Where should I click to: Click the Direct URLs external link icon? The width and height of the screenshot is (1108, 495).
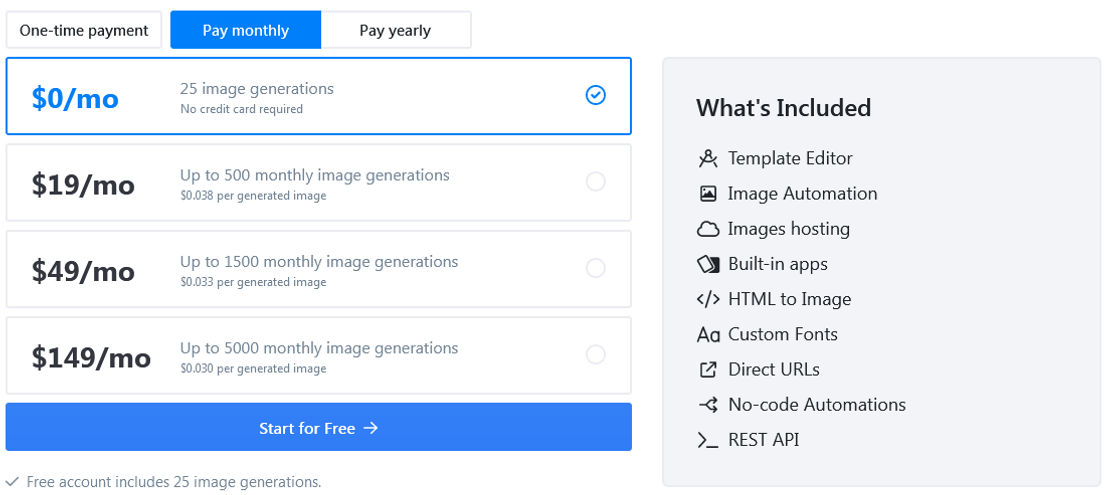tap(708, 369)
